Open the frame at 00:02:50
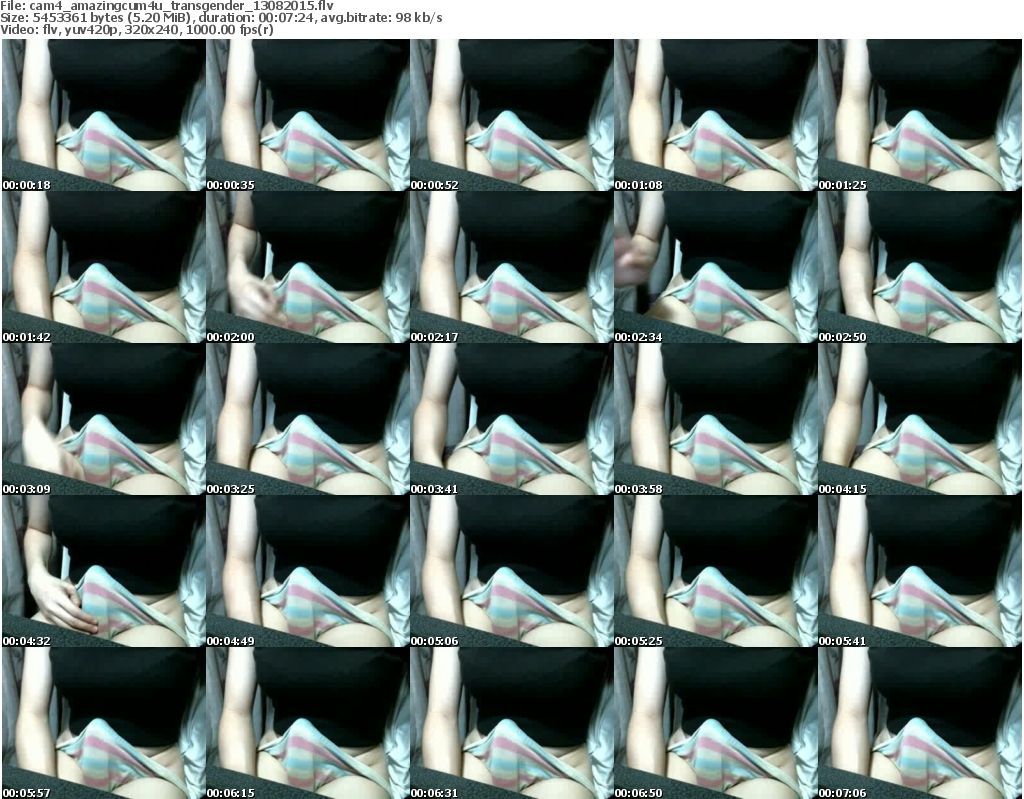The height and width of the screenshot is (799, 1024). (920, 267)
